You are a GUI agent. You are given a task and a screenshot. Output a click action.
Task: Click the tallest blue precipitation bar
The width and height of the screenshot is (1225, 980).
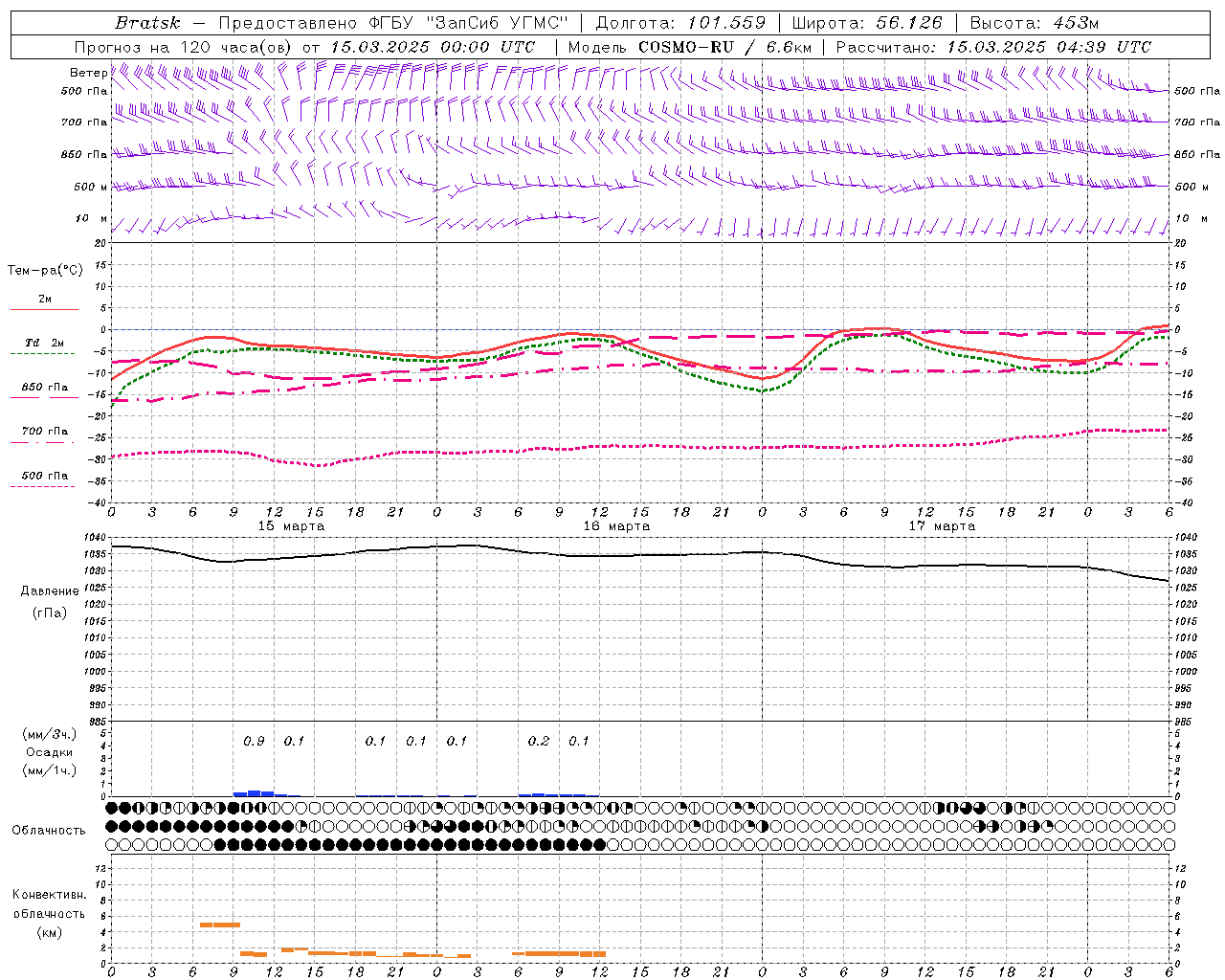254,793
